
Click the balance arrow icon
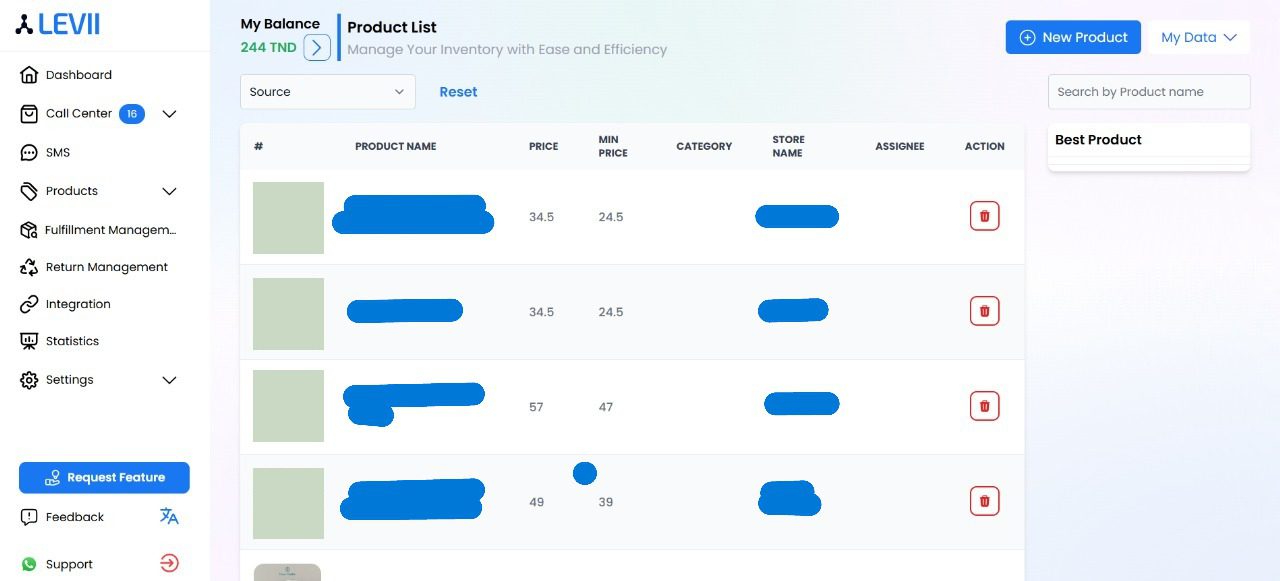(317, 47)
